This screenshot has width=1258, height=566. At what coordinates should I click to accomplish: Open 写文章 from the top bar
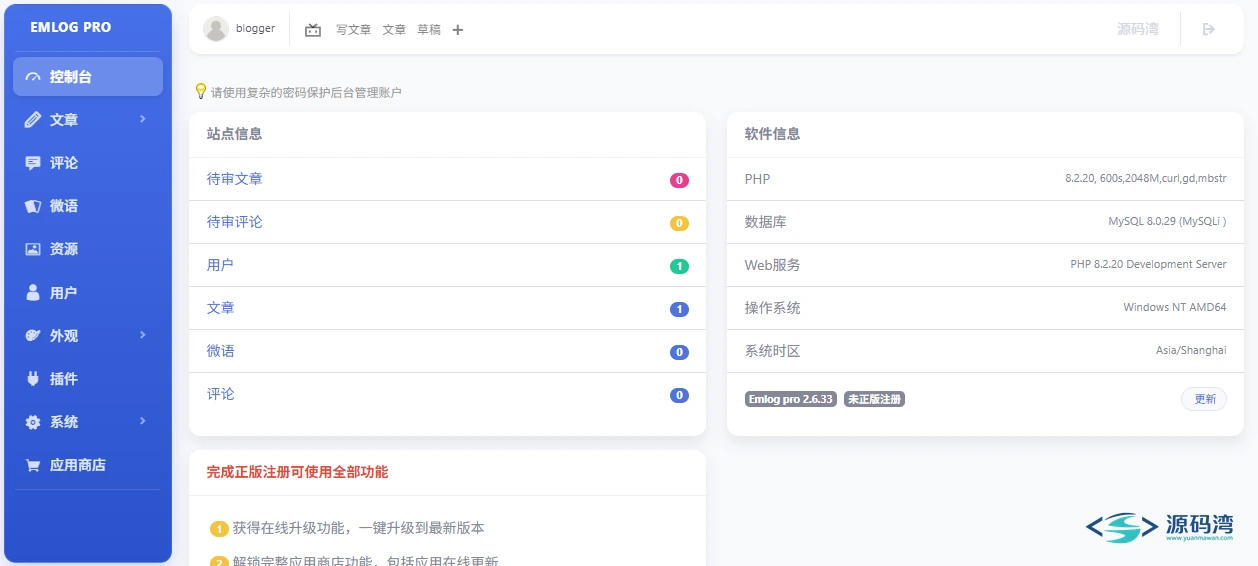coord(353,30)
